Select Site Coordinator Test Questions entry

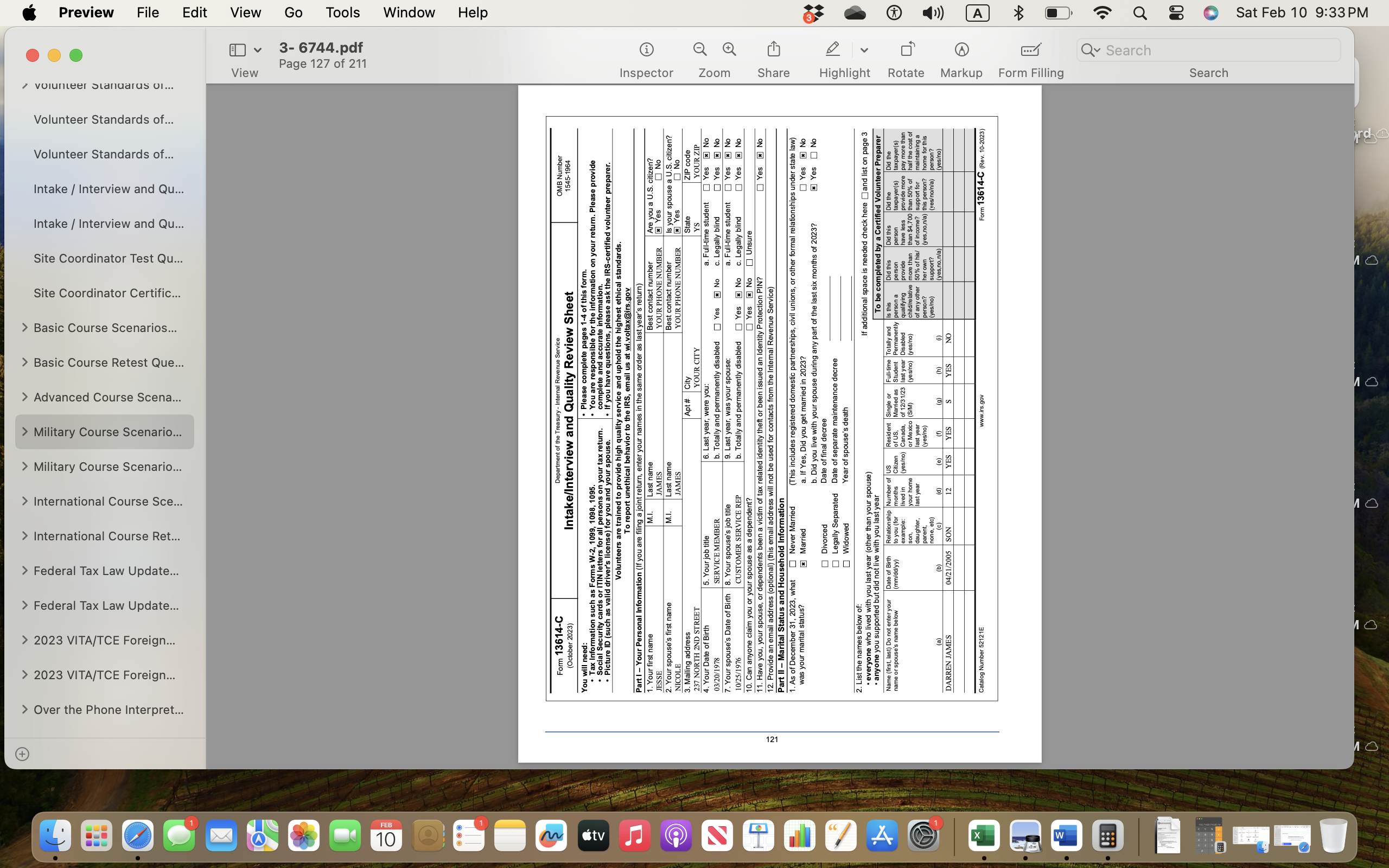(108, 258)
